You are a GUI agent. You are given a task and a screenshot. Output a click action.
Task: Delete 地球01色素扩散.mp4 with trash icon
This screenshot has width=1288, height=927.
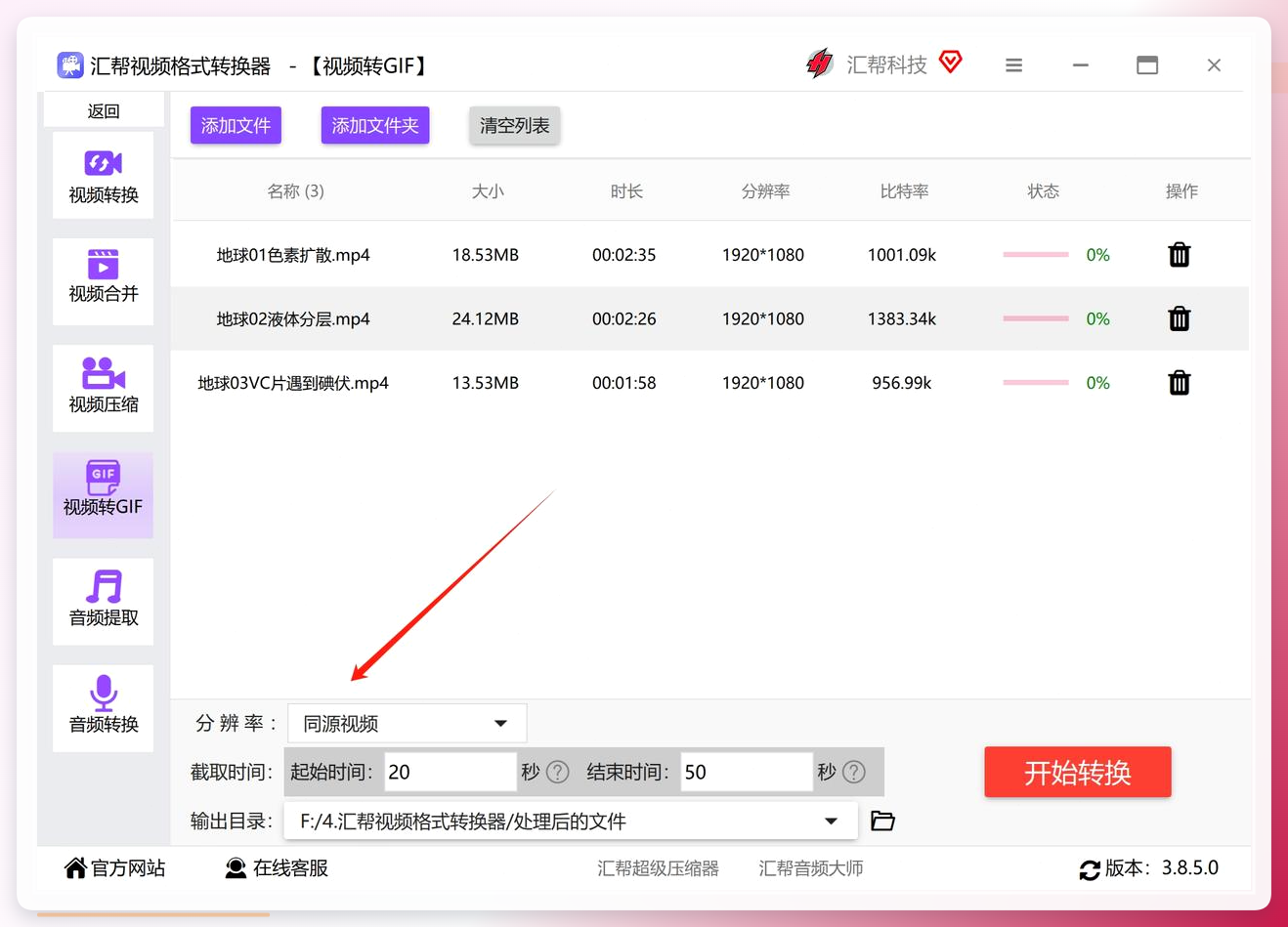1180,255
